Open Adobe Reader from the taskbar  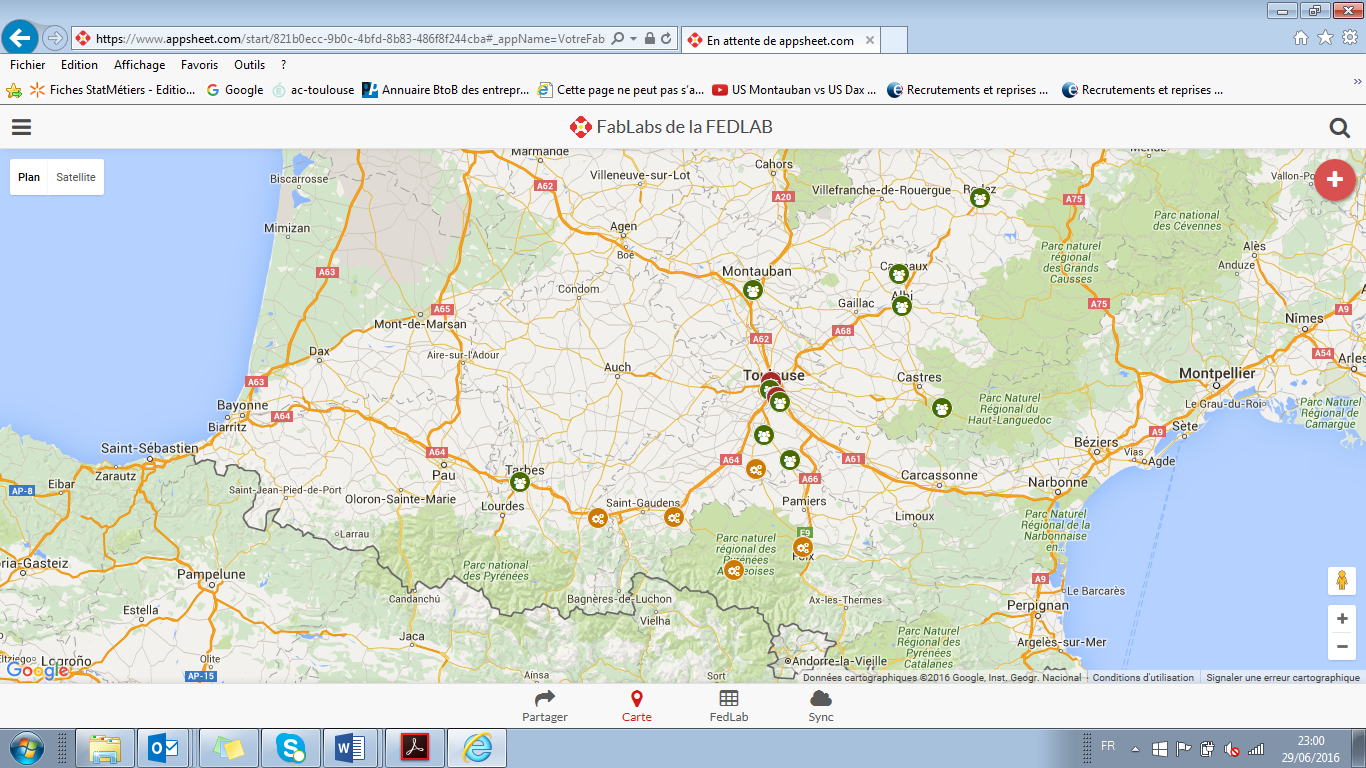point(414,748)
